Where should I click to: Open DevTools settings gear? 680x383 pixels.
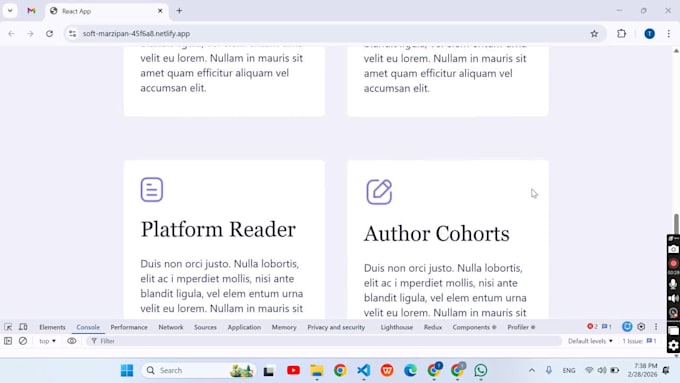pos(641,327)
